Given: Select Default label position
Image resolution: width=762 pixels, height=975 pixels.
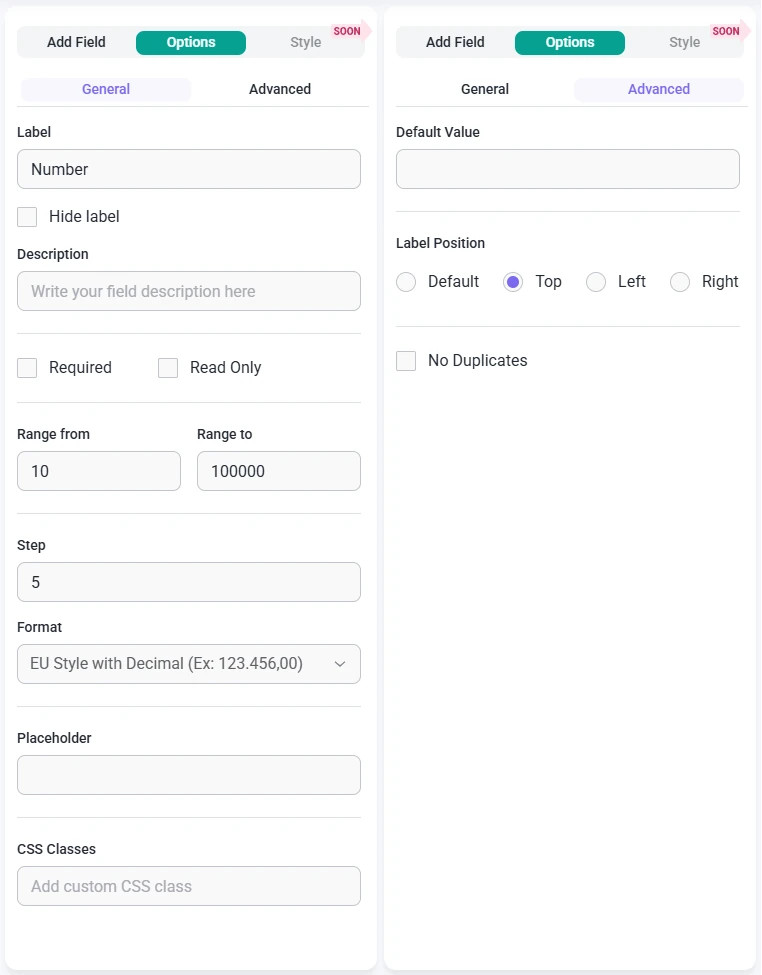Looking at the screenshot, I should [406, 282].
